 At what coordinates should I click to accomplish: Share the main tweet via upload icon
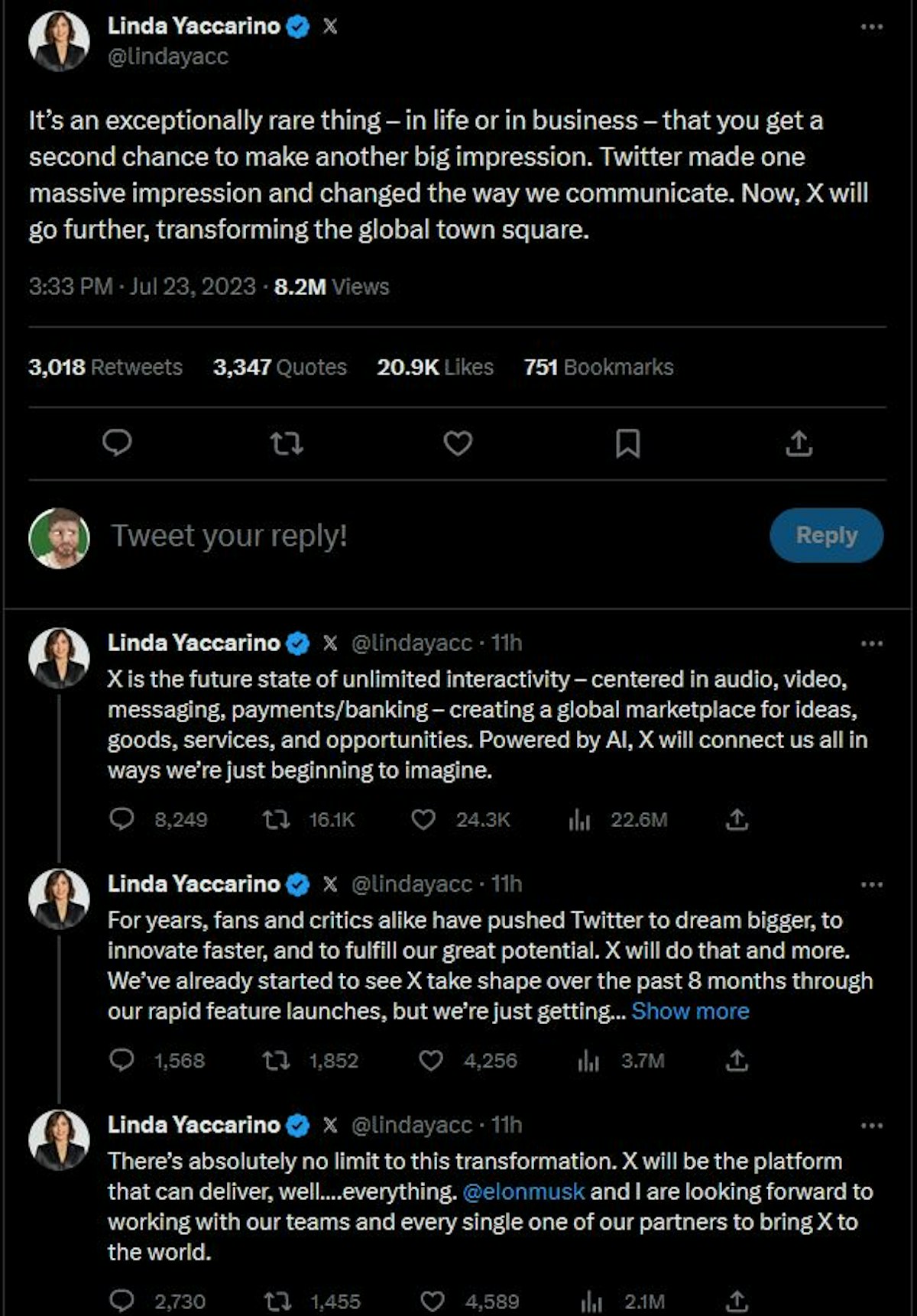[799, 443]
